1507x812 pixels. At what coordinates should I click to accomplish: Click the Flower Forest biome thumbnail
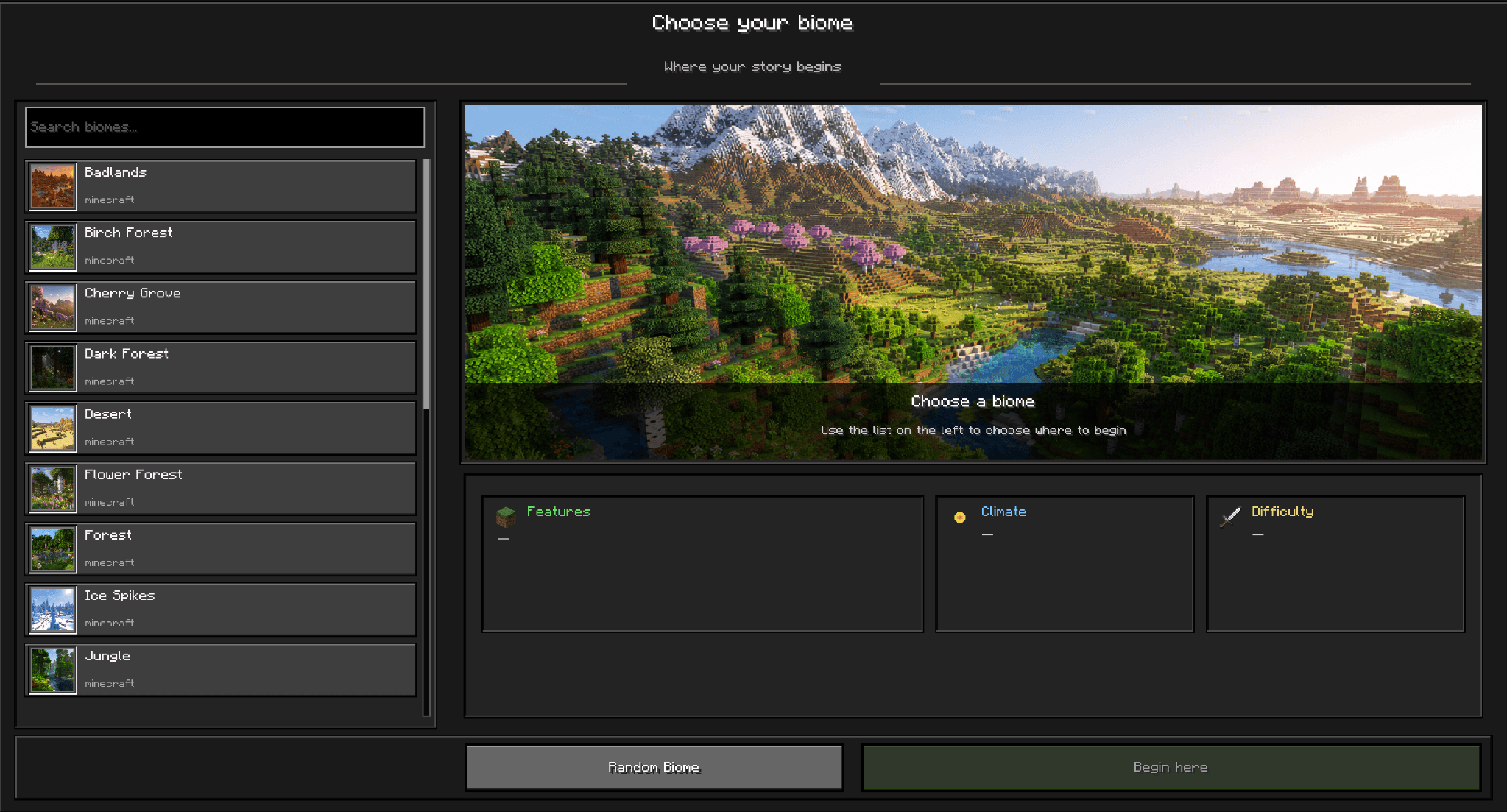tap(53, 488)
